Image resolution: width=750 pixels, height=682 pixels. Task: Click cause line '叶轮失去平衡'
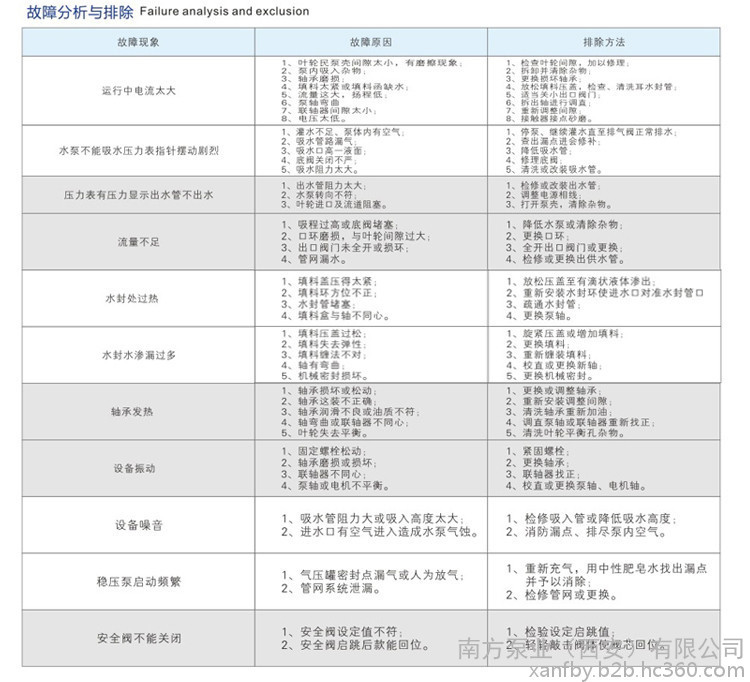[x=325, y=433]
